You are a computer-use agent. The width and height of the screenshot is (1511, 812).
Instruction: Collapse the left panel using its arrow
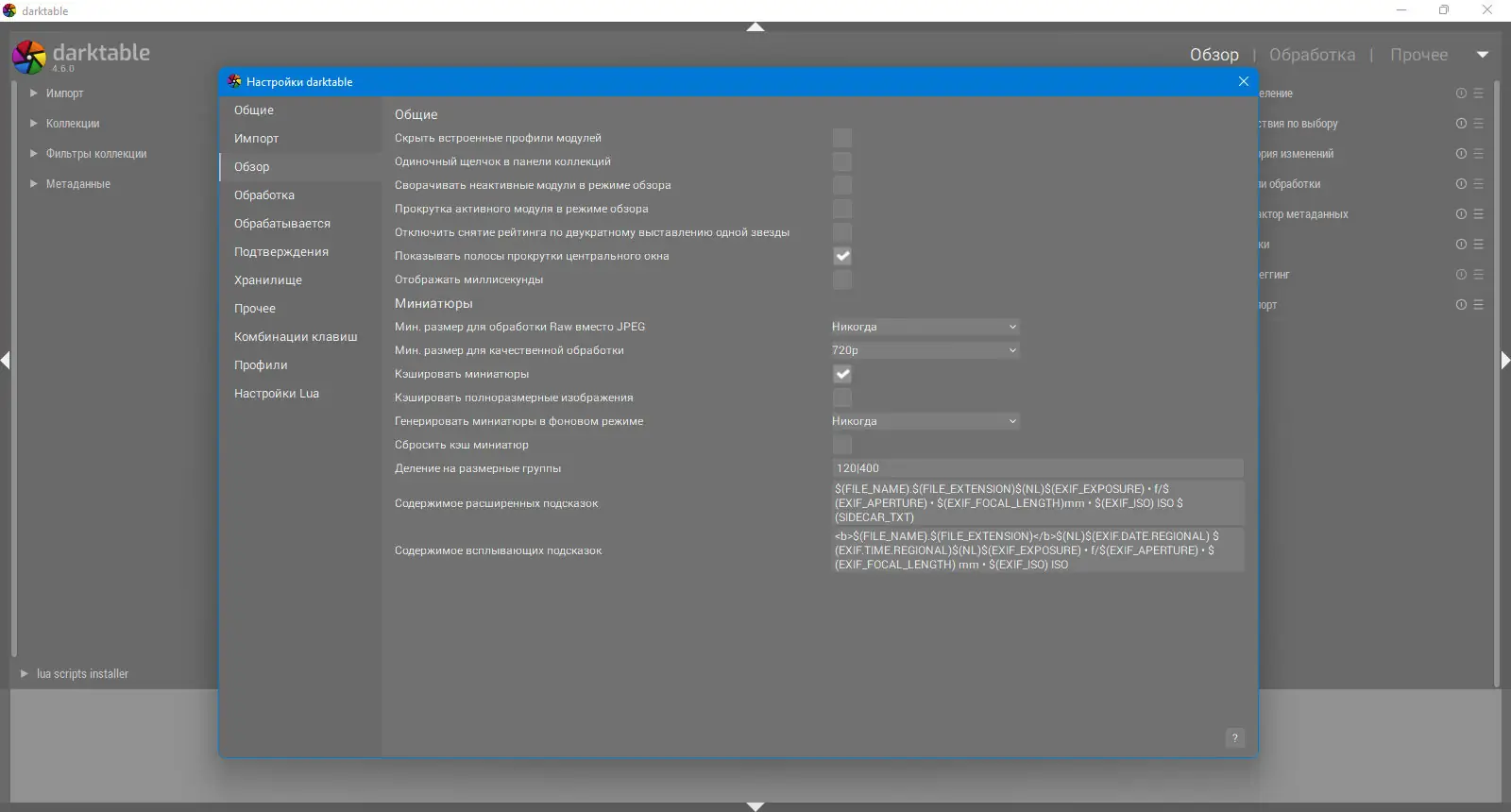pyautogui.click(x=6, y=360)
